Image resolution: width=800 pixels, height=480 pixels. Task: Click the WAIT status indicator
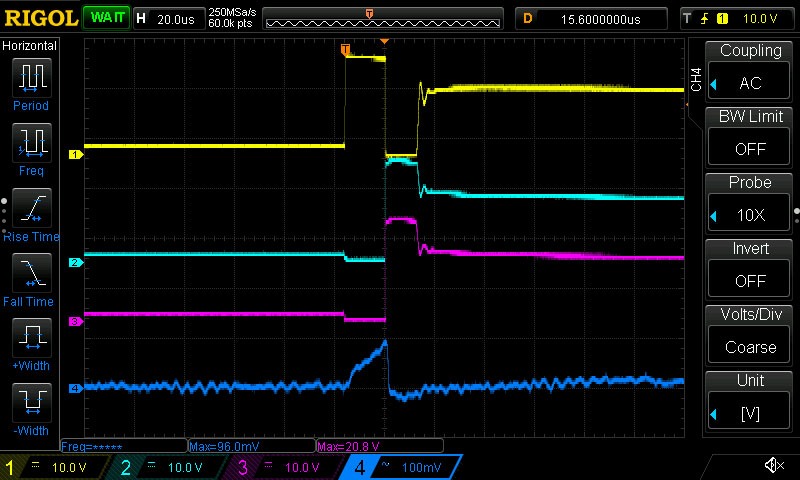tap(107, 18)
